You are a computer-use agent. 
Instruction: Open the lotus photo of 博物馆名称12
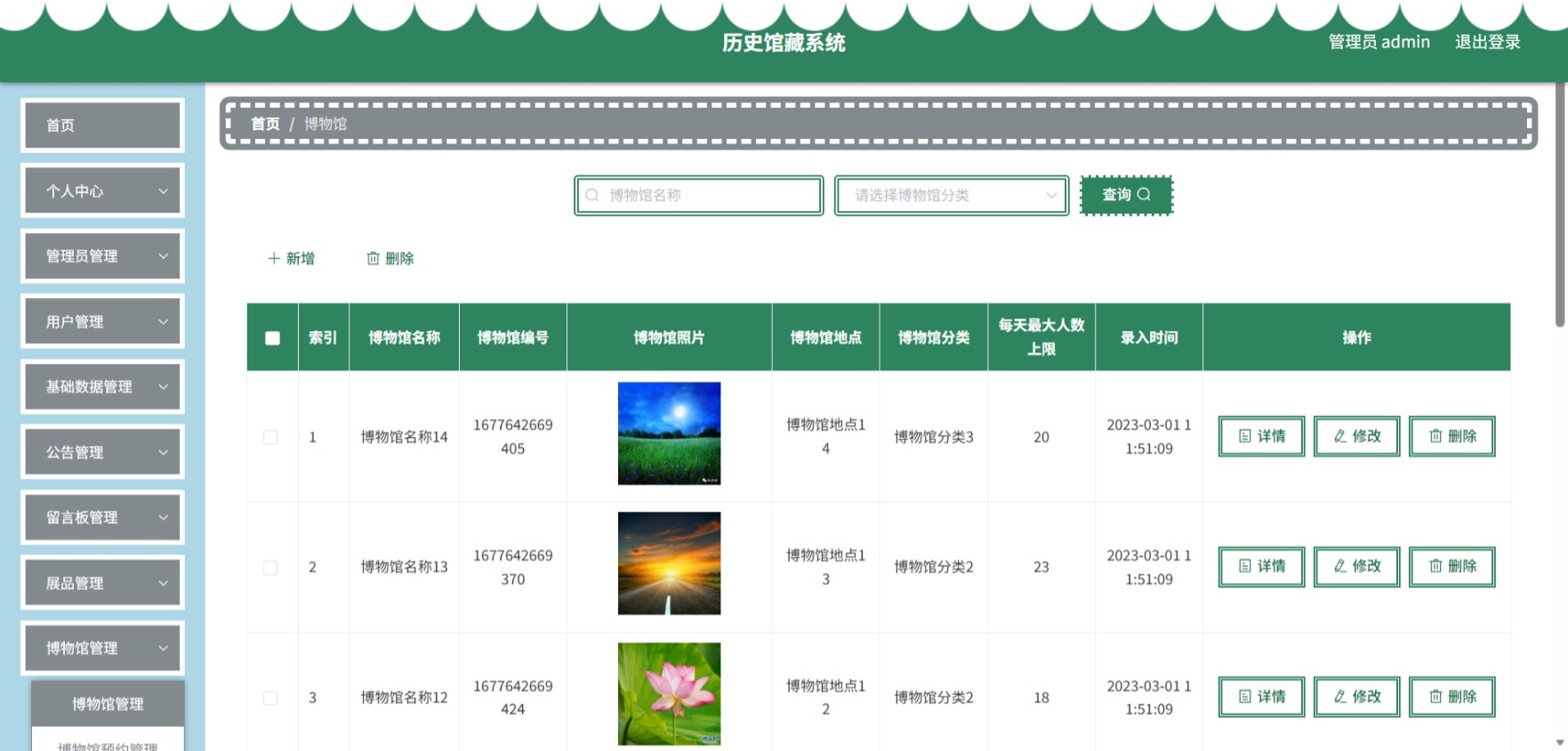[670, 694]
